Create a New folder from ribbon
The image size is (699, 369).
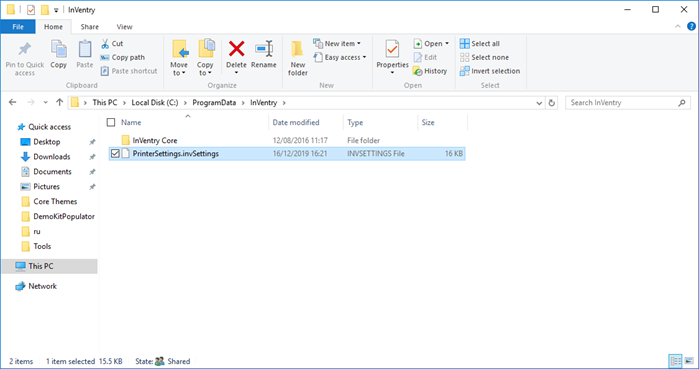click(298, 58)
